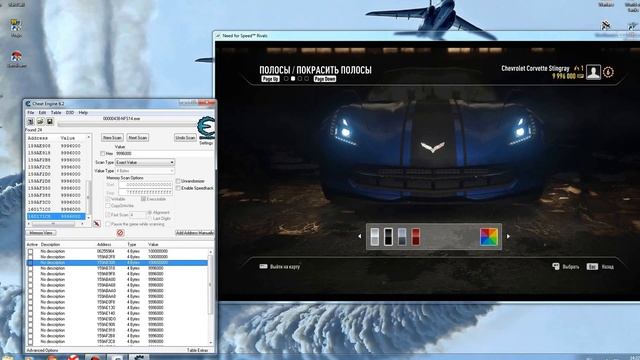This screenshot has height=360, width=640.
Task: Select the highlighted 4 Bytes row in the address table
Action: point(118,263)
